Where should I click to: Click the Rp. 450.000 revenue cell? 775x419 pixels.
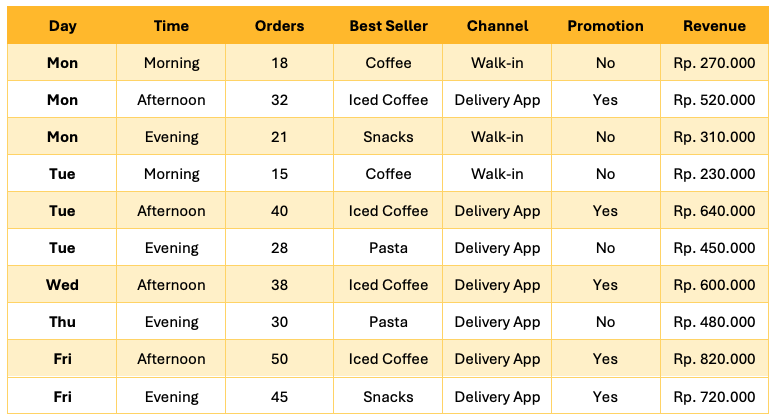tap(714, 248)
